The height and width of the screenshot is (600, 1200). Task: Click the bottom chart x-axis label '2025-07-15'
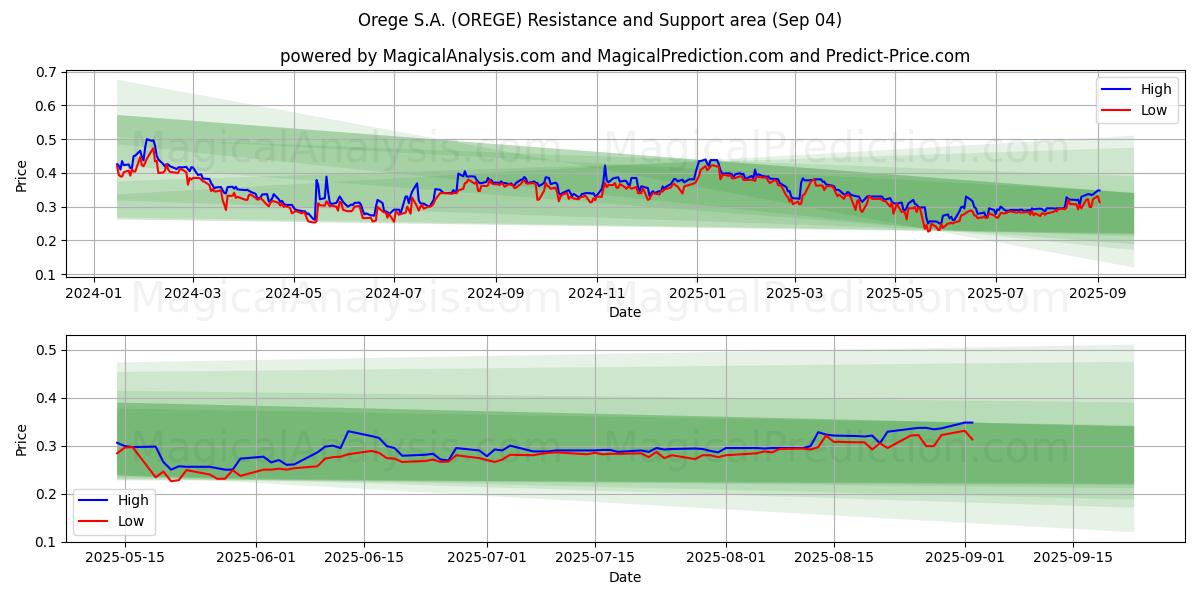click(x=595, y=559)
